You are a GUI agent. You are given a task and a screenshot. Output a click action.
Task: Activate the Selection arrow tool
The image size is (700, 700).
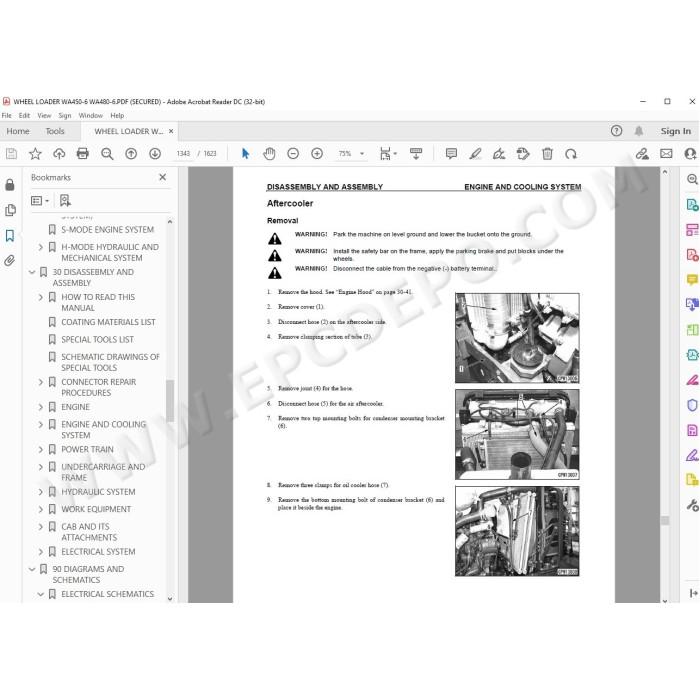[245, 154]
